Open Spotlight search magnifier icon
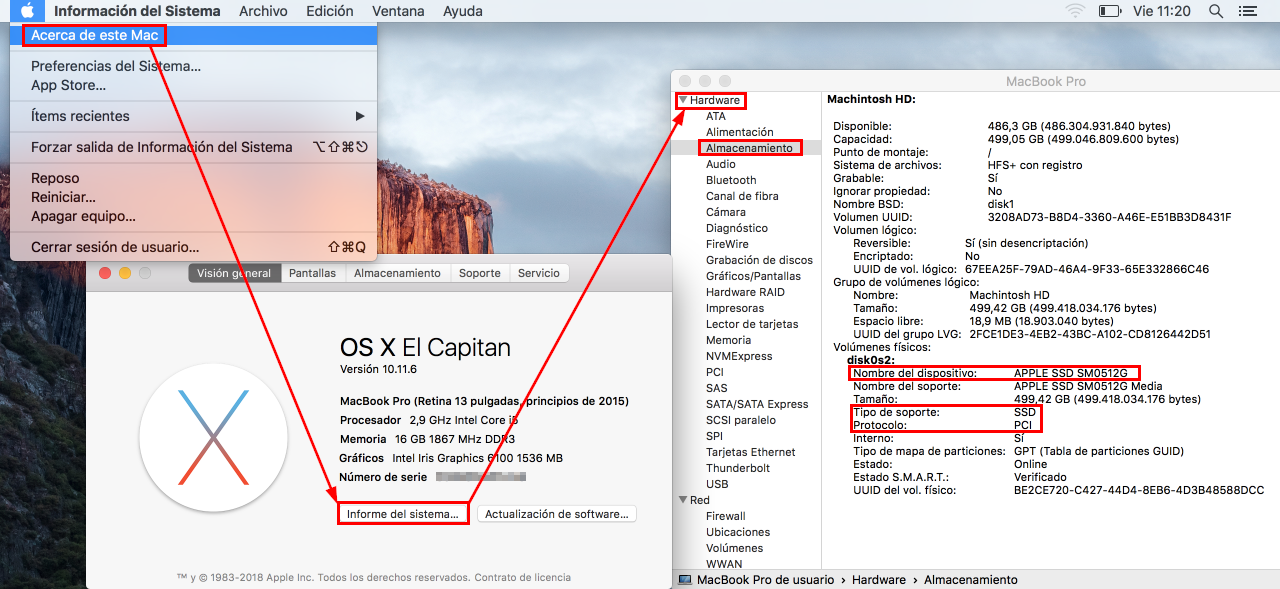The width and height of the screenshot is (1280, 589). [1216, 11]
